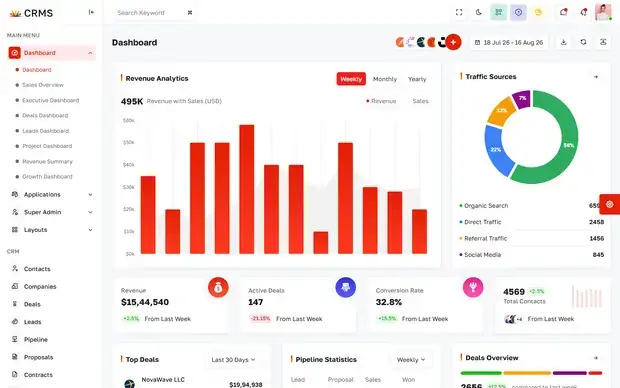Select Weekly in Revenue Analytics

pos(351,79)
